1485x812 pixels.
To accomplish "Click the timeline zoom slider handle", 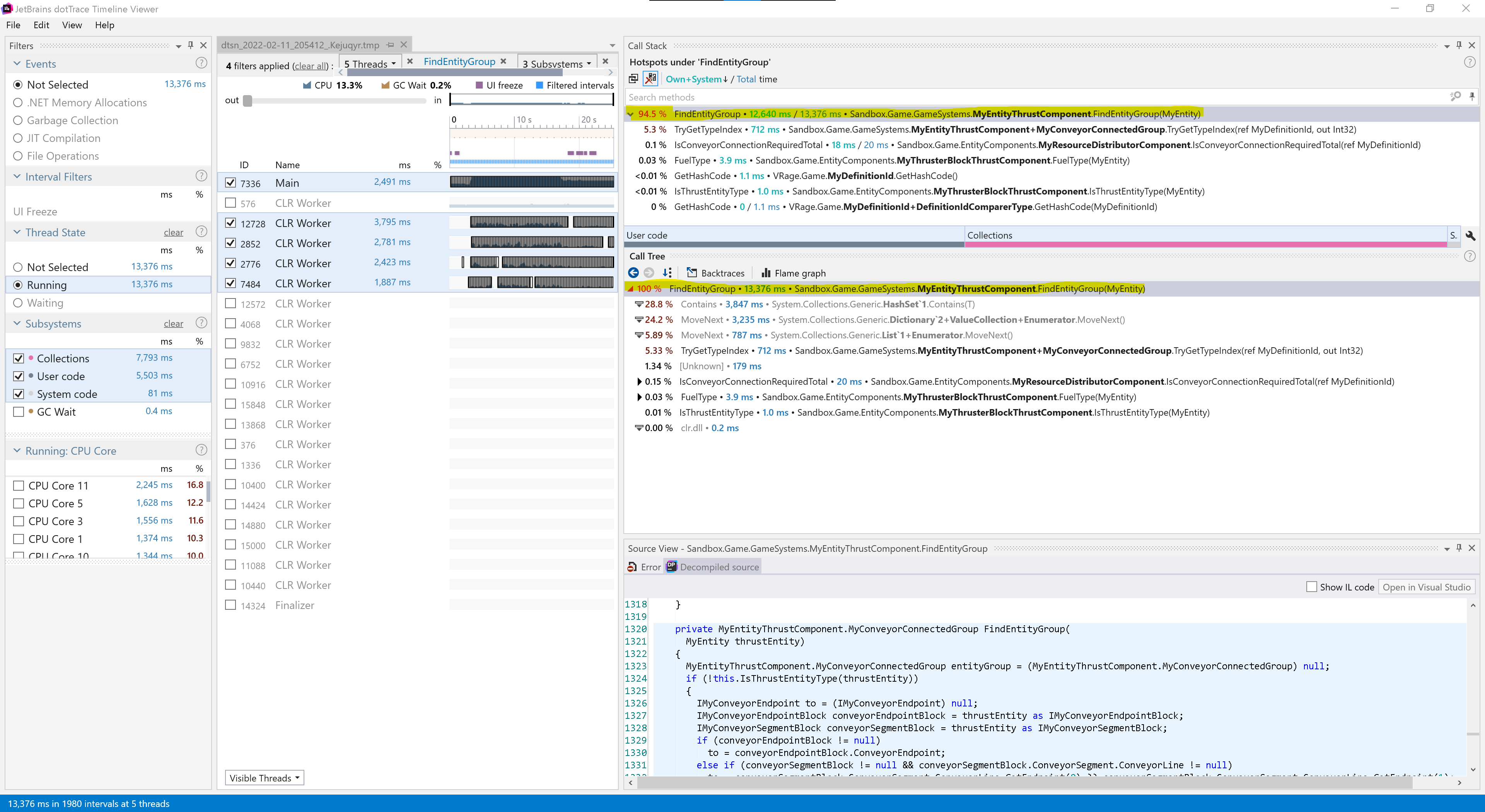I will [248, 101].
